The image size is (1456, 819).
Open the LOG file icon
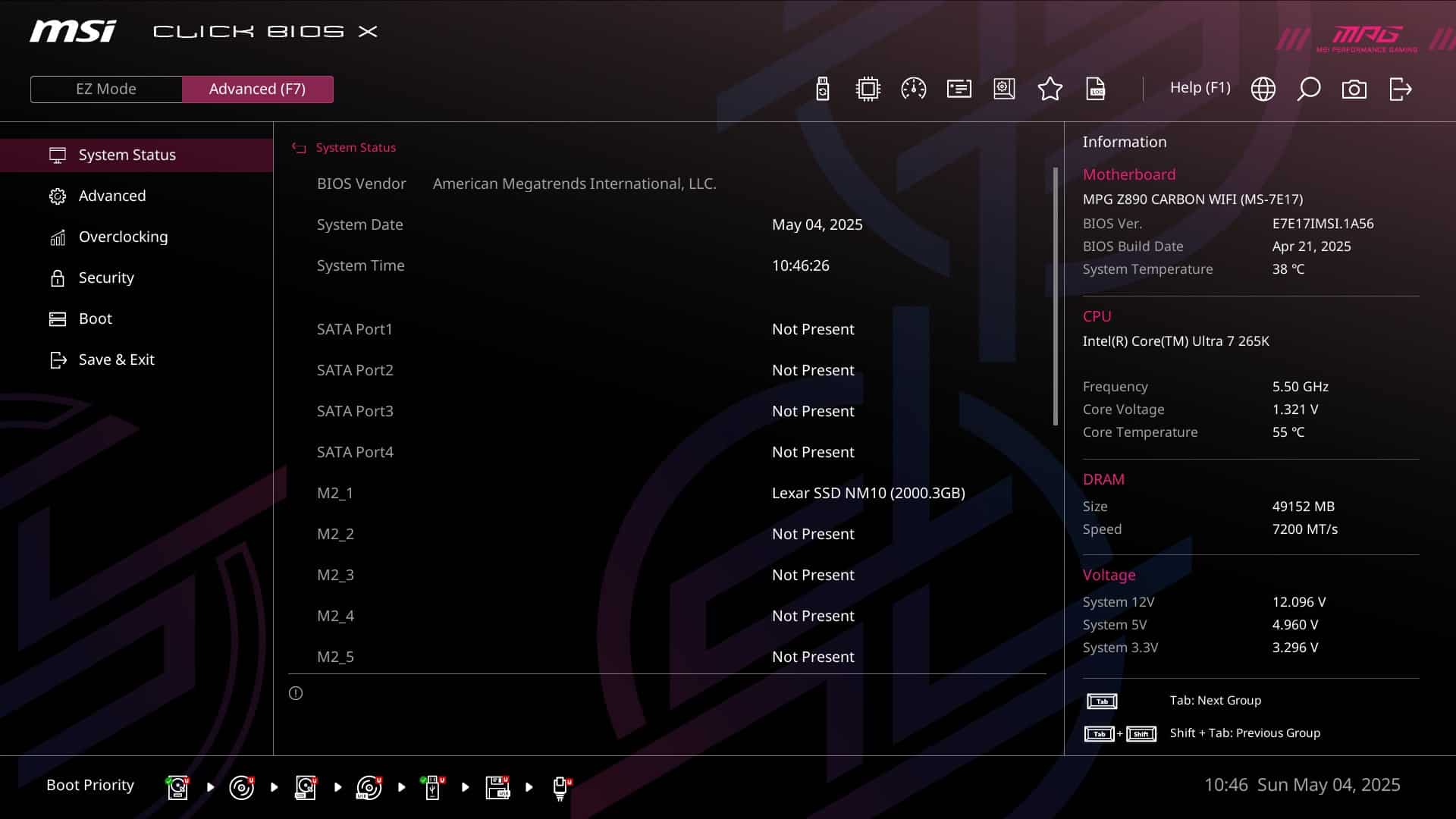1095,89
